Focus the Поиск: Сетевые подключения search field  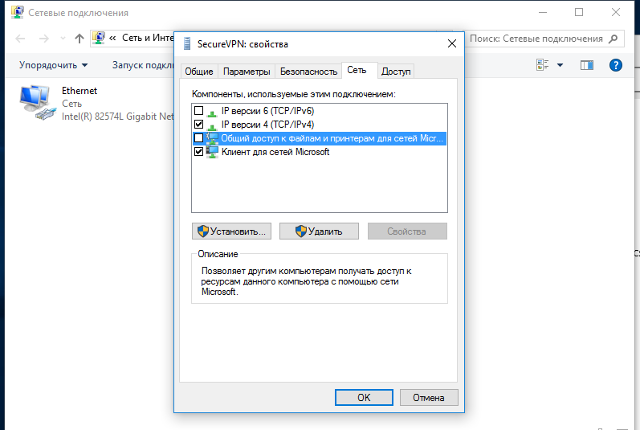coord(545,39)
